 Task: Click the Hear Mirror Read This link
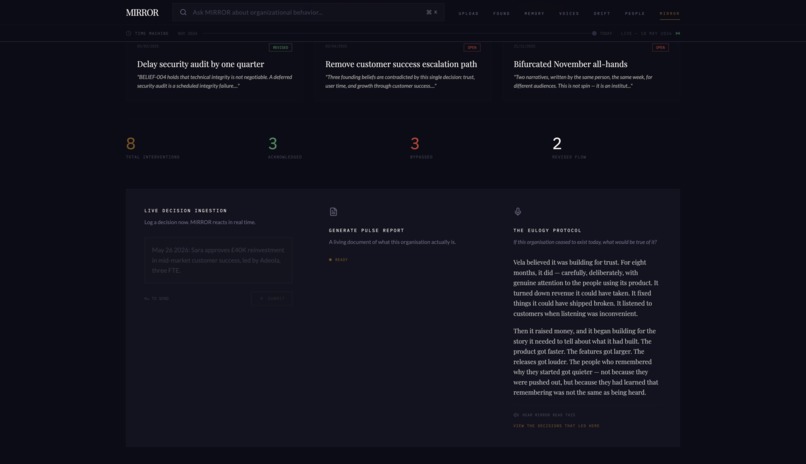[548, 415]
